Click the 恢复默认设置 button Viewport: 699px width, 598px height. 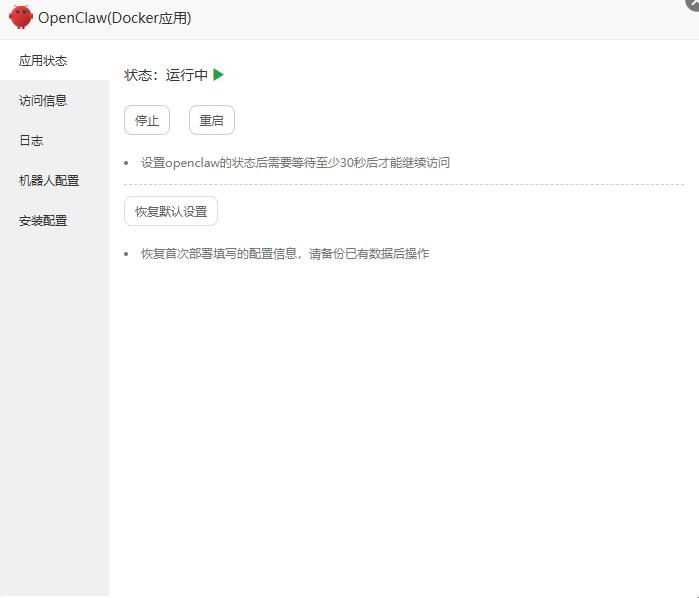coord(170,211)
